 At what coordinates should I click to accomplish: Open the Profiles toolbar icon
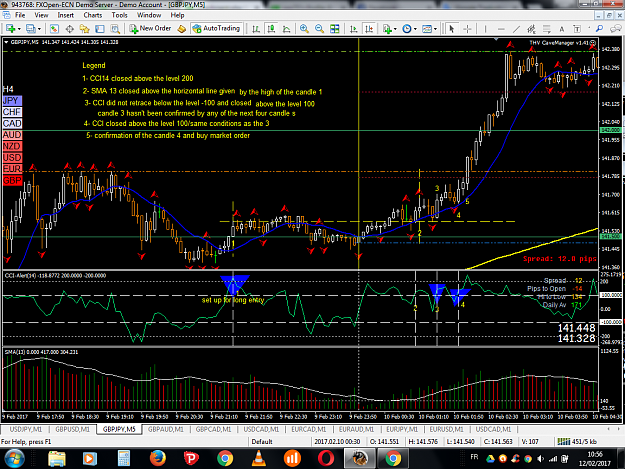[x=30, y=29]
